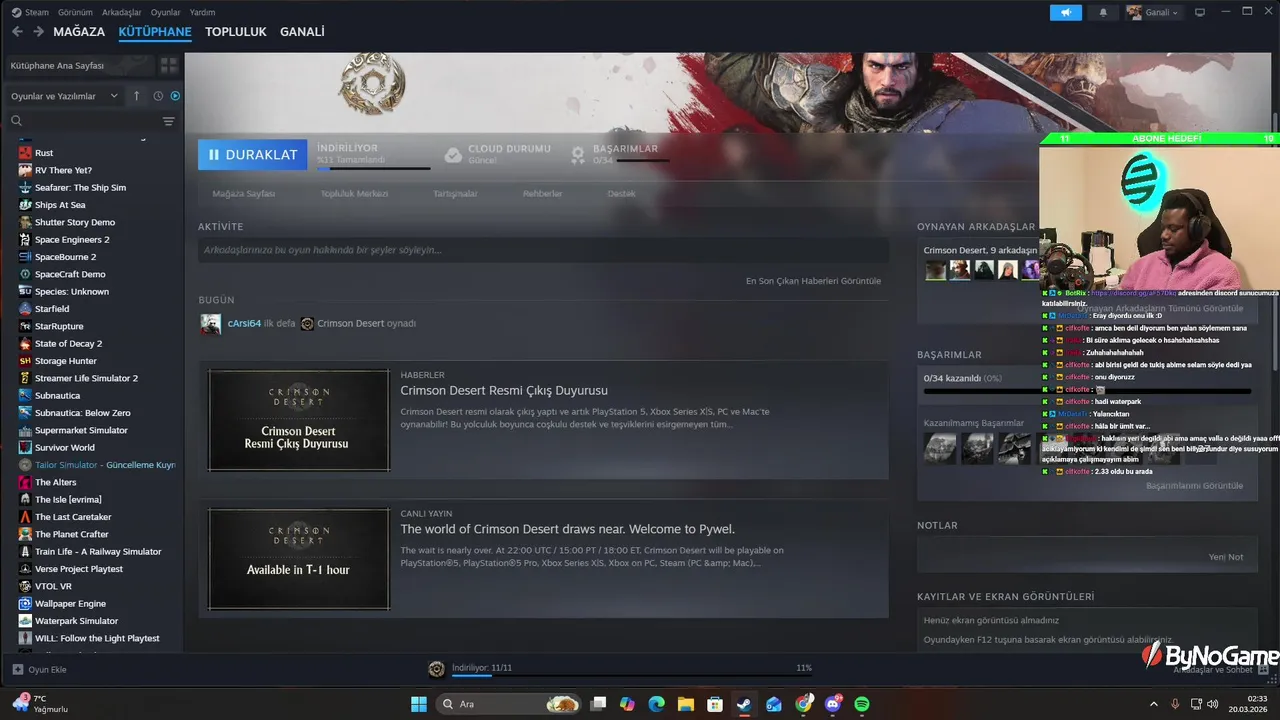Screen dimensions: 1280x720
Task: Switch to the TOPLULUK tab
Action: [236, 32]
